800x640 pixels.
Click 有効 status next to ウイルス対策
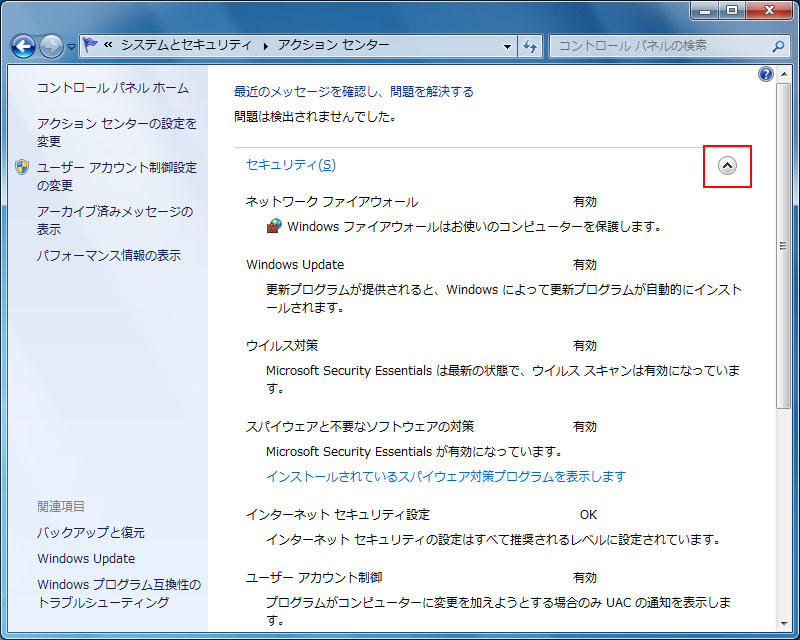585,346
